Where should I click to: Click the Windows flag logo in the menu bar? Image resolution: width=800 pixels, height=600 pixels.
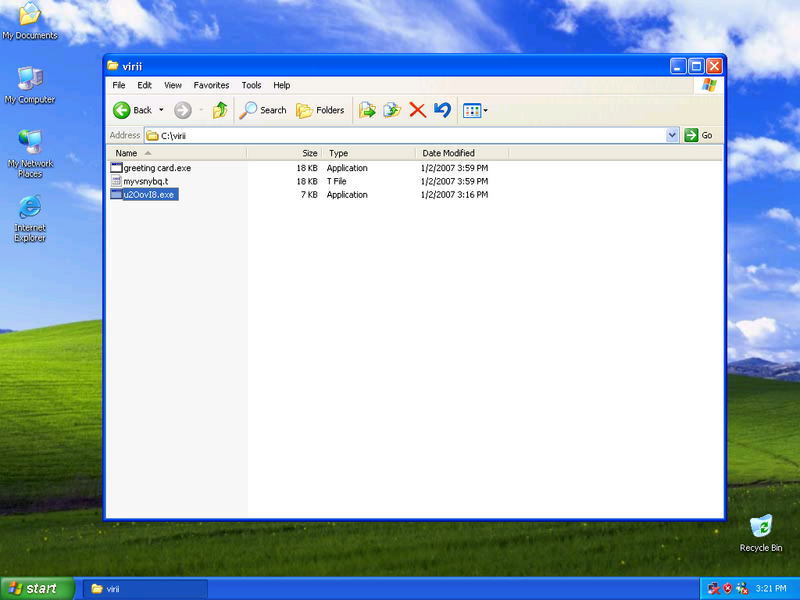coord(709,85)
